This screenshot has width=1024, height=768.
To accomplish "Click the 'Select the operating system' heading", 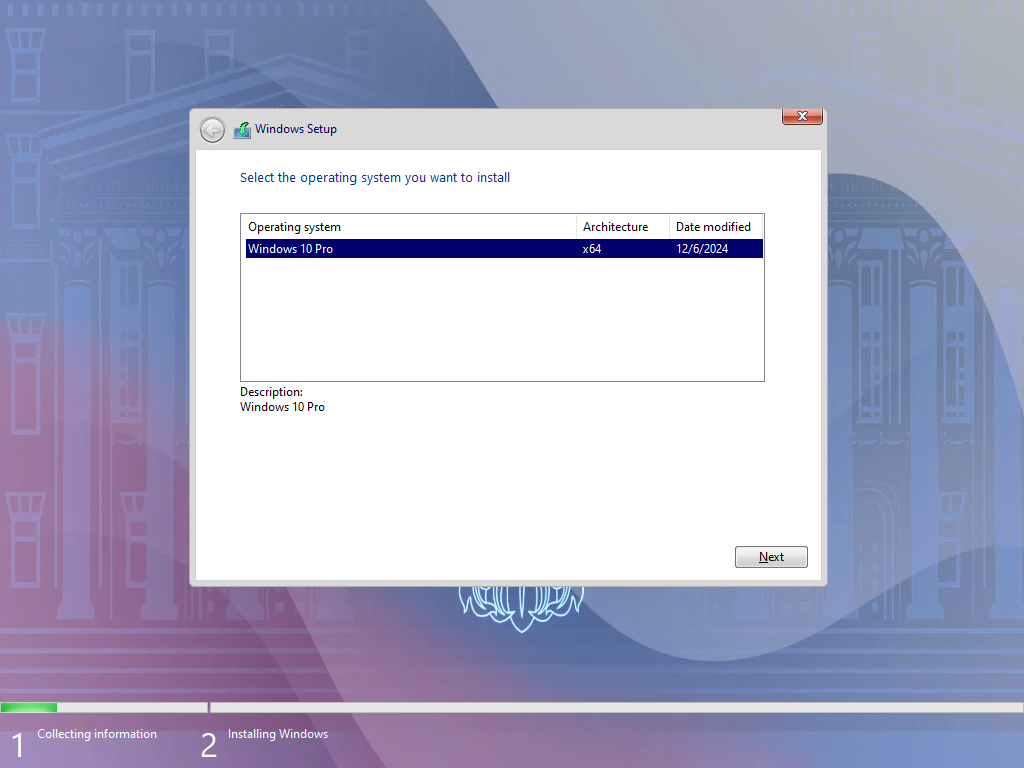I will tap(375, 178).
